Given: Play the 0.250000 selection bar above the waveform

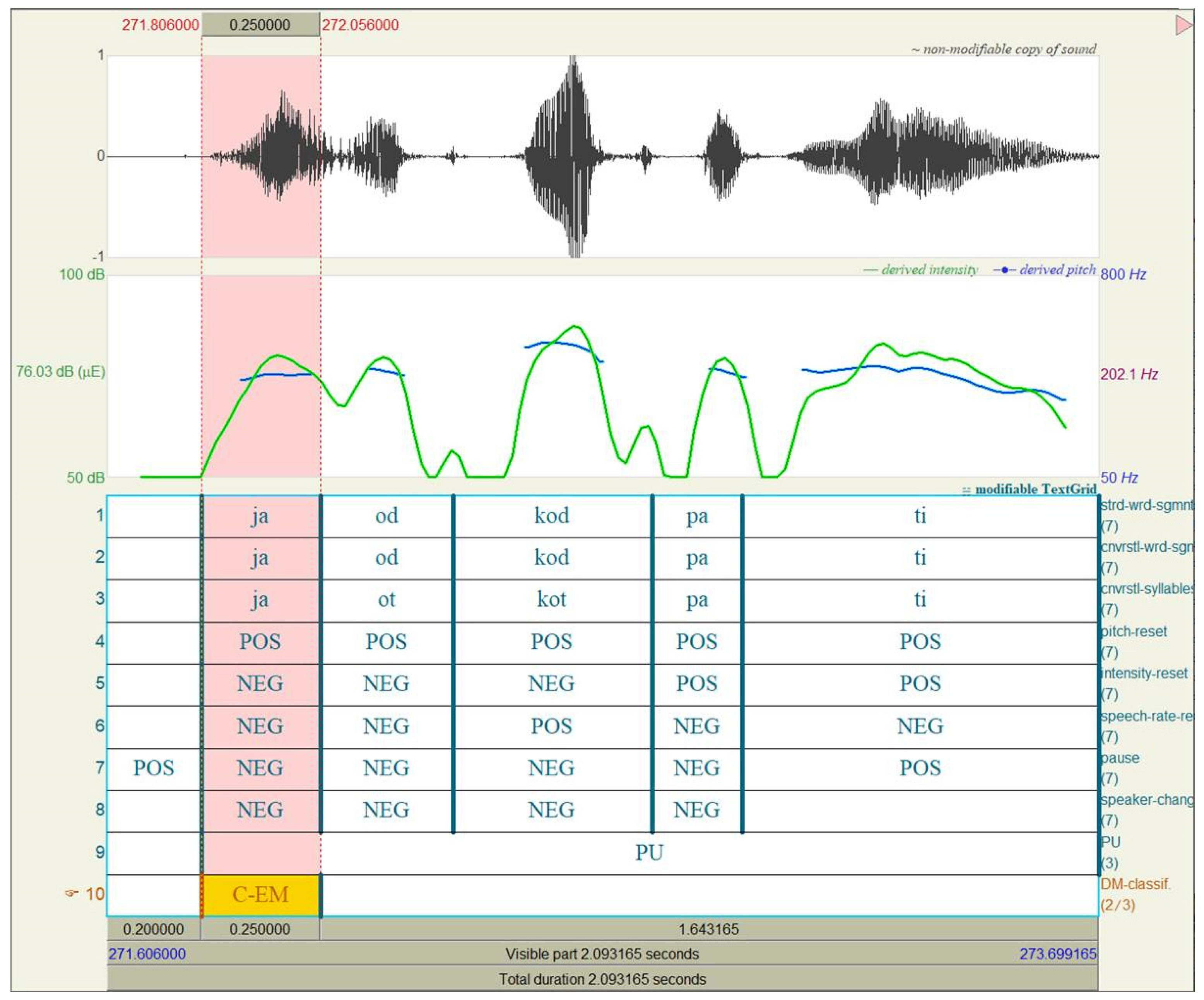Looking at the screenshot, I should [x=260, y=25].
